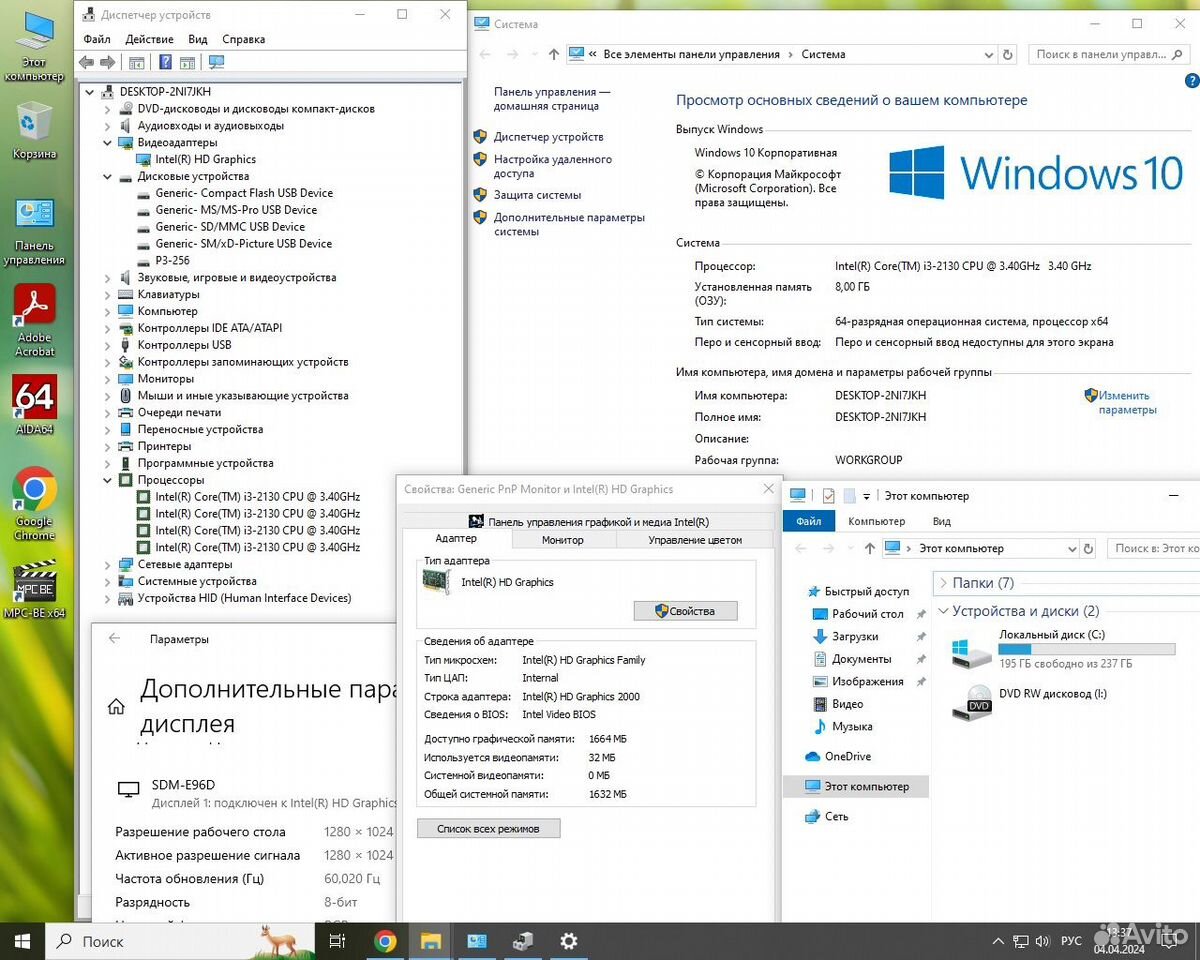Open Панель управления графикой и медиа Intel(R) tab
This screenshot has width=1200, height=960.
(588, 521)
